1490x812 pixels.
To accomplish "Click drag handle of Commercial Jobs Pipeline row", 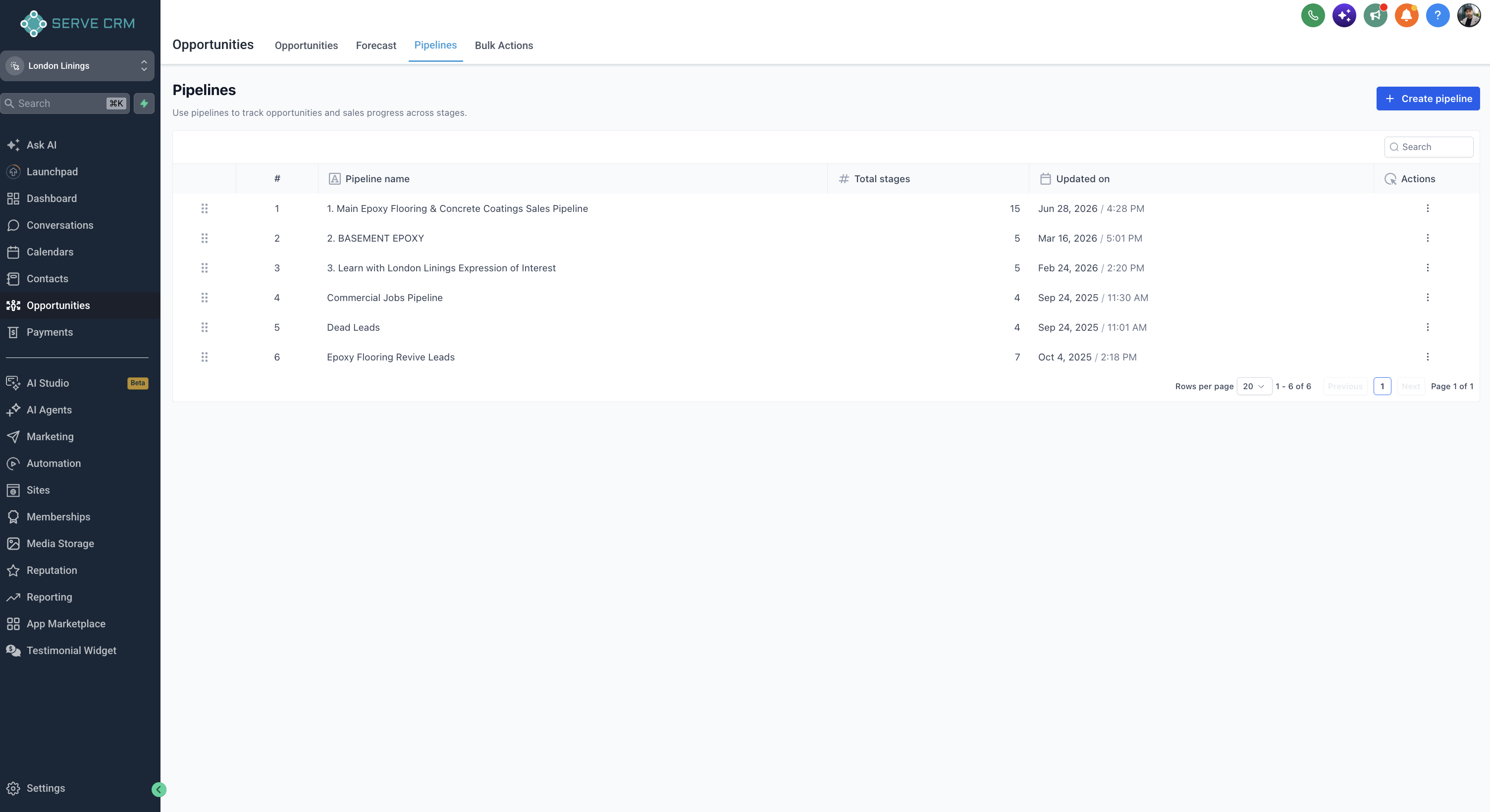I will 204,298.
